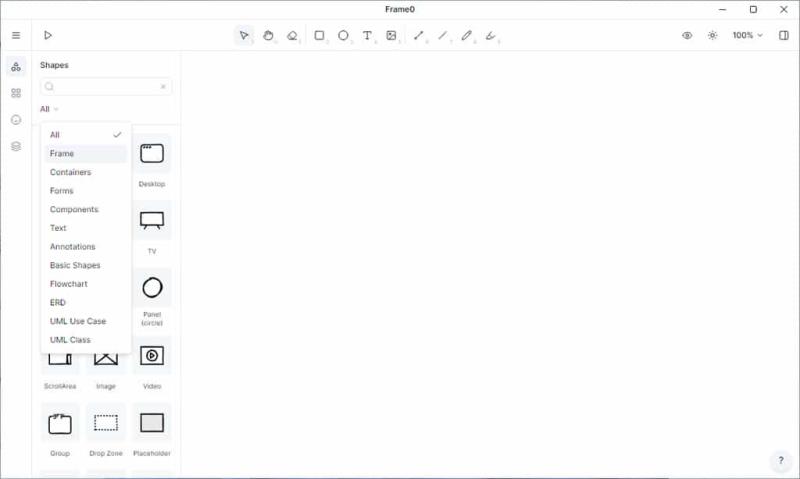Choose the connector tool
800x479 pixels.
(x=419, y=35)
